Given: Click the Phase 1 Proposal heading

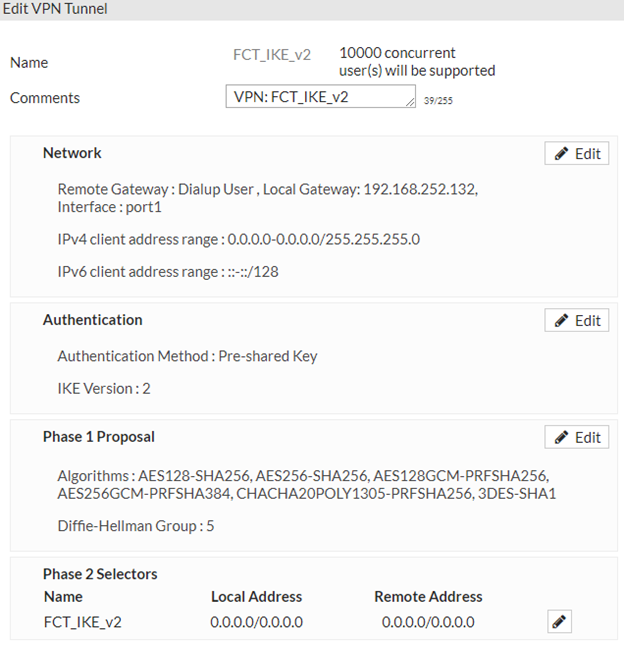Looking at the screenshot, I should pyautogui.click(x=98, y=437).
